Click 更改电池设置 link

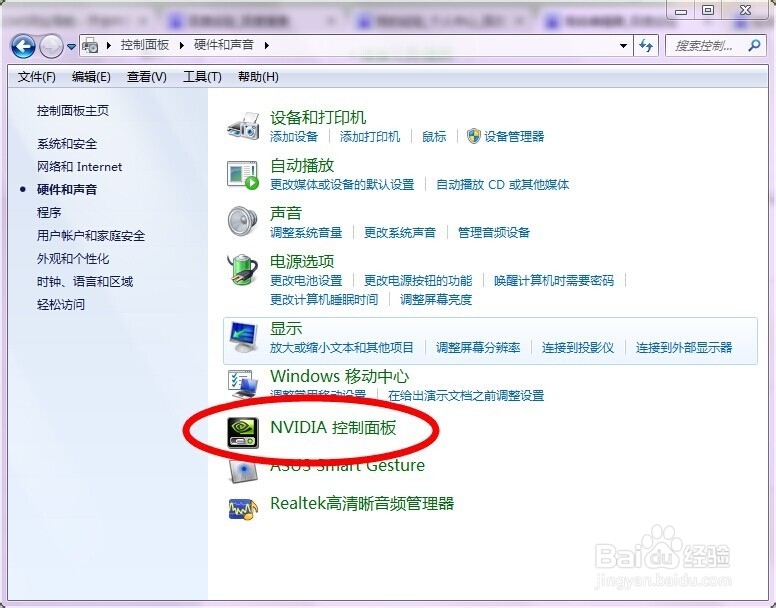pos(306,281)
